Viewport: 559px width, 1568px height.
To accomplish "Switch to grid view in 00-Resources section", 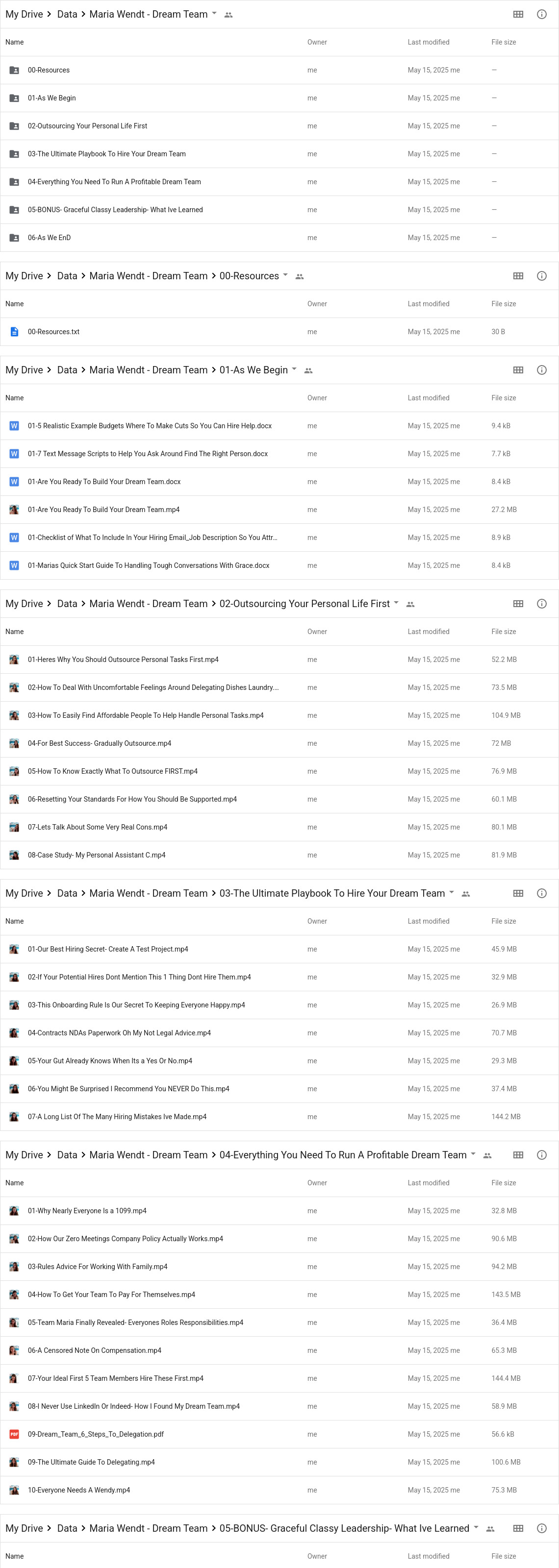I will pyautogui.click(x=518, y=276).
